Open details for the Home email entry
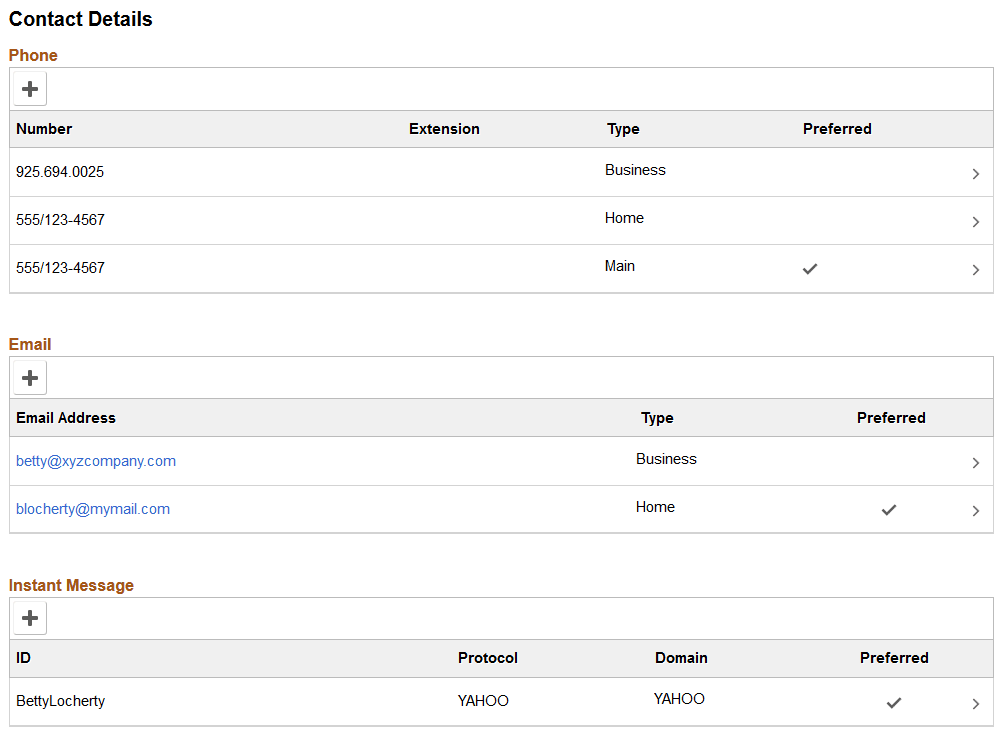The height and width of the screenshot is (735, 1004). click(975, 510)
